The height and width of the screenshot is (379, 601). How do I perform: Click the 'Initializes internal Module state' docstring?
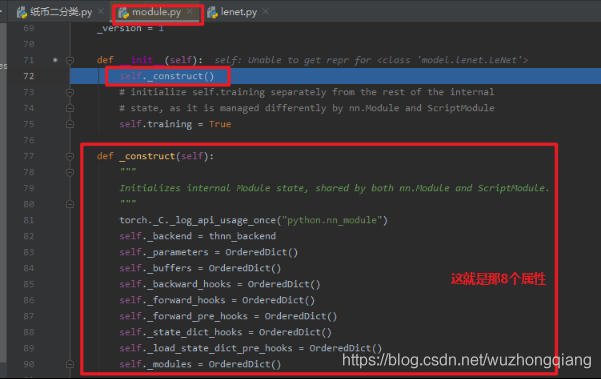[x=334, y=188]
